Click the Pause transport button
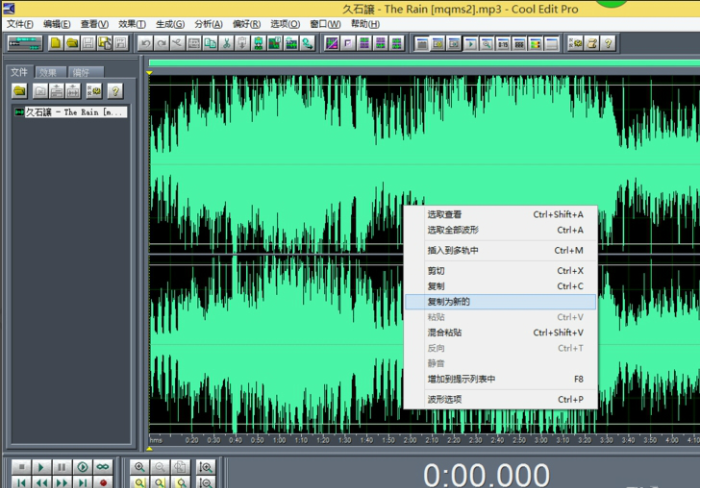703x488 pixels. 61,467
